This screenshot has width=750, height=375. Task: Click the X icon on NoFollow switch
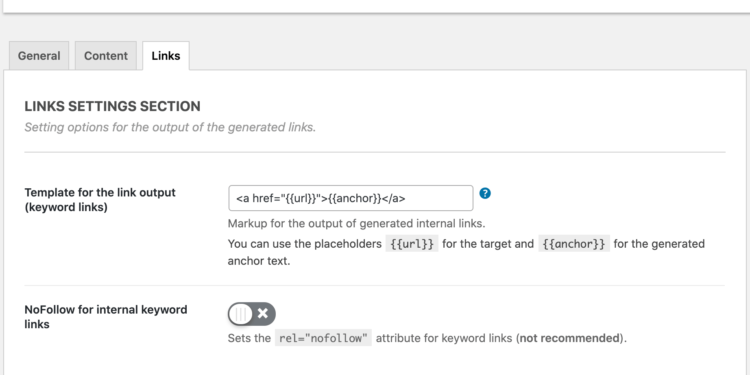coord(263,314)
